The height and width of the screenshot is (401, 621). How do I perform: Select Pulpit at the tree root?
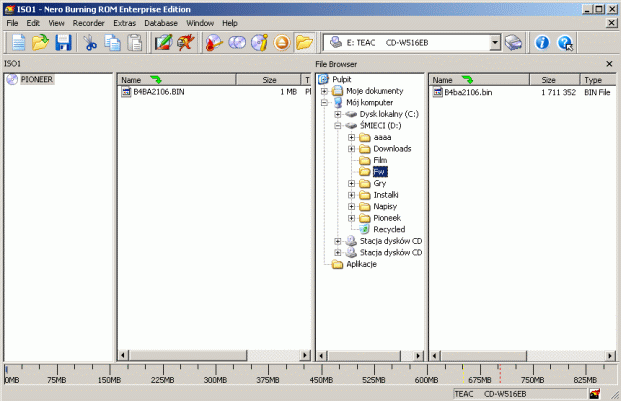pyautogui.click(x=341, y=79)
